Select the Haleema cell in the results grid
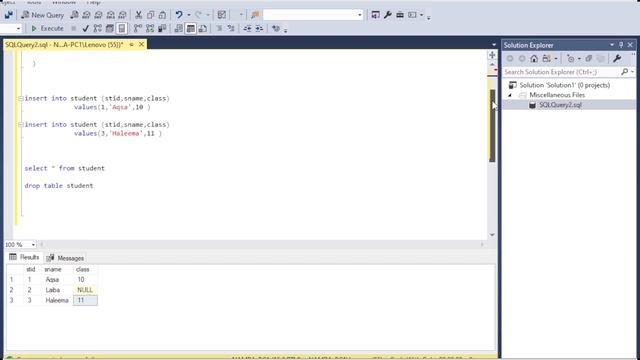The width and height of the screenshot is (640, 360). (57, 300)
